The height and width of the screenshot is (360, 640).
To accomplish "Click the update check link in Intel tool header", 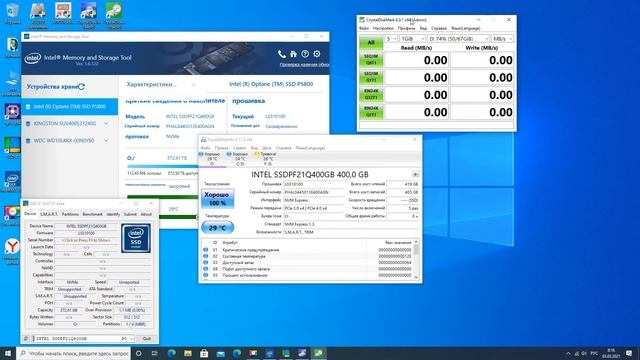I will tap(304, 64).
